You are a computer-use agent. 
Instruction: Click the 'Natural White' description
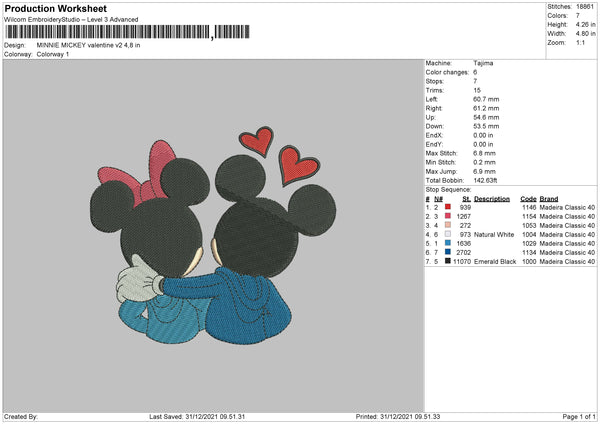tap(494, 235)
